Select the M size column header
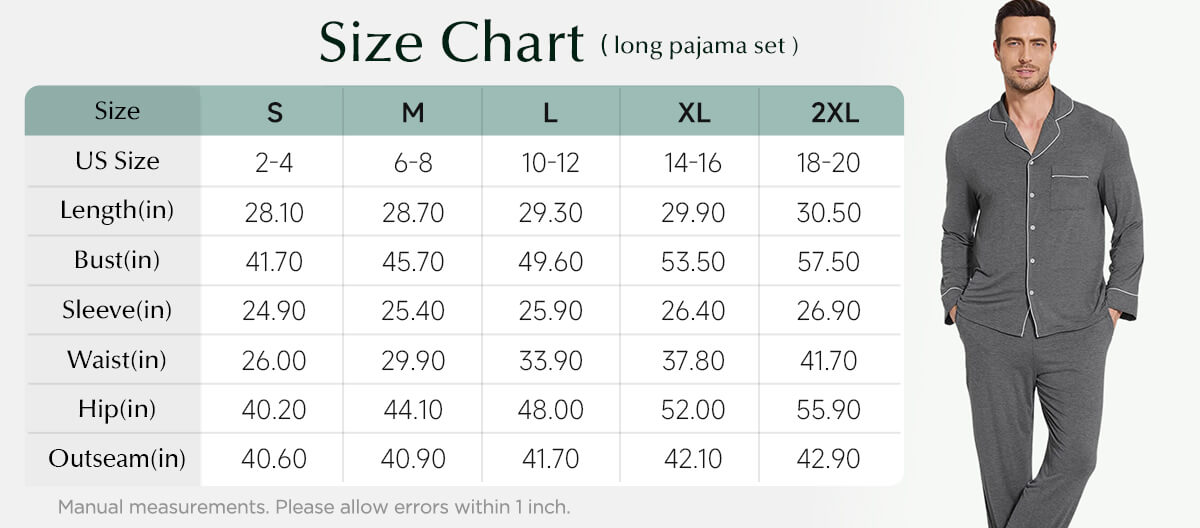Image resolution: width=1200 pixels, height=528 pixels. [x=413, y=112]
